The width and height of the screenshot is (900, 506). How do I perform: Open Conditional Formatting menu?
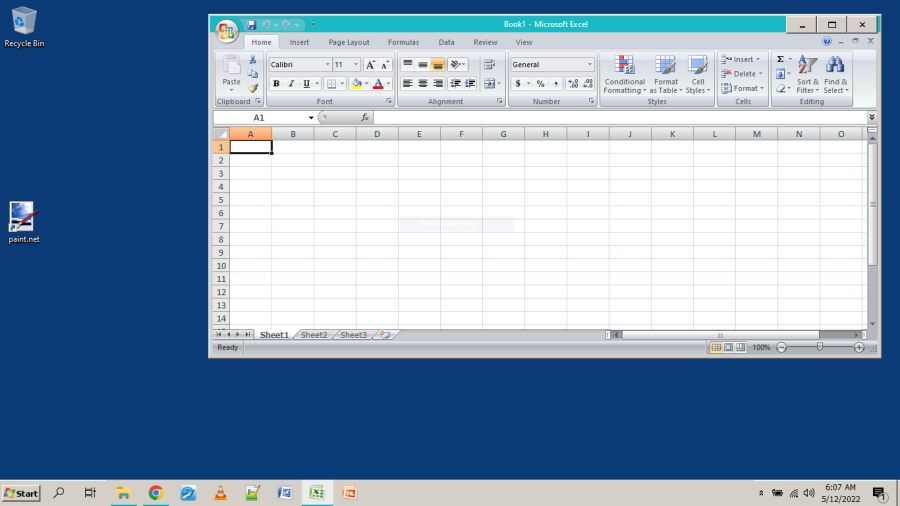point(624,75)
